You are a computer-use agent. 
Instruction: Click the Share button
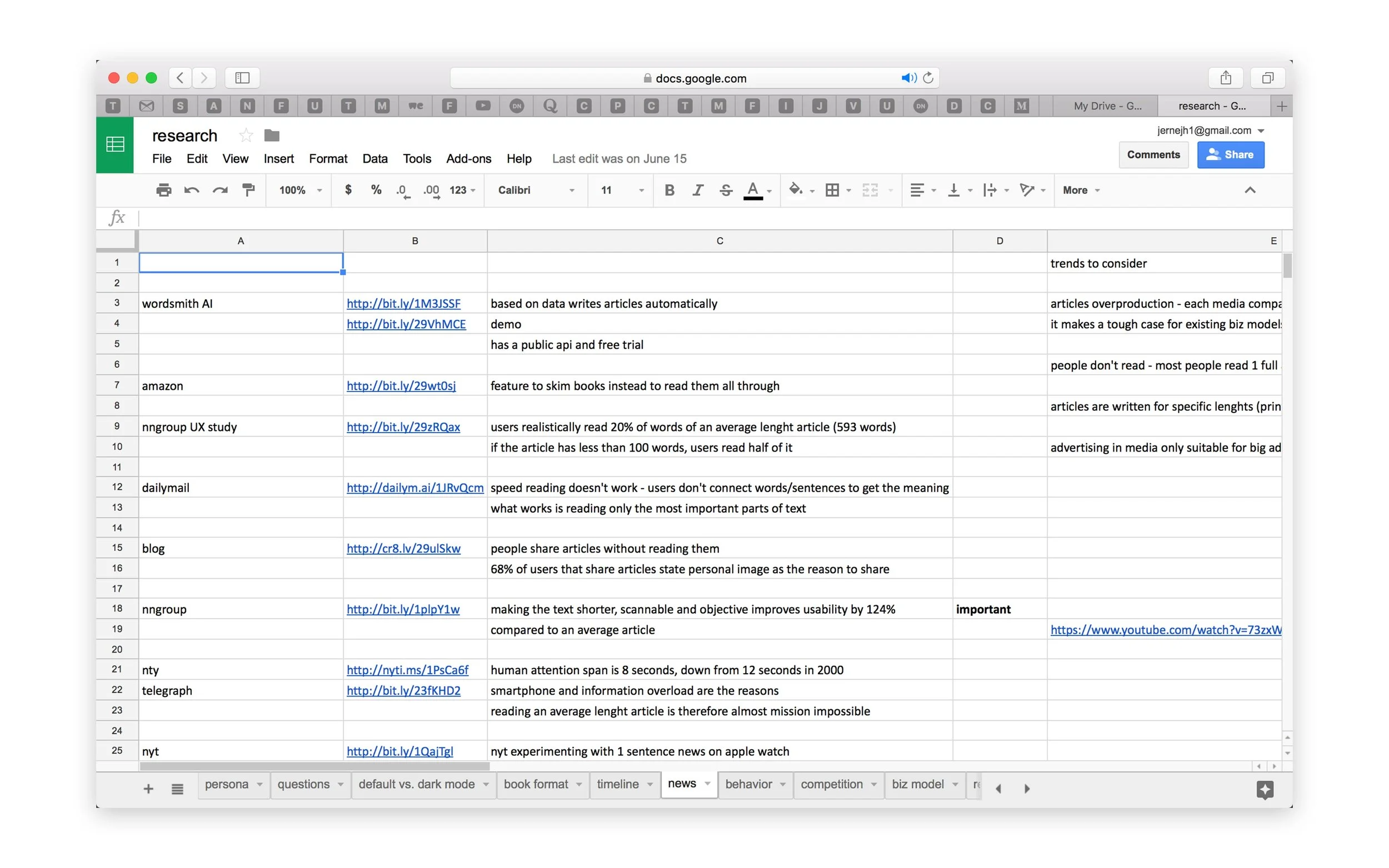1230,154
